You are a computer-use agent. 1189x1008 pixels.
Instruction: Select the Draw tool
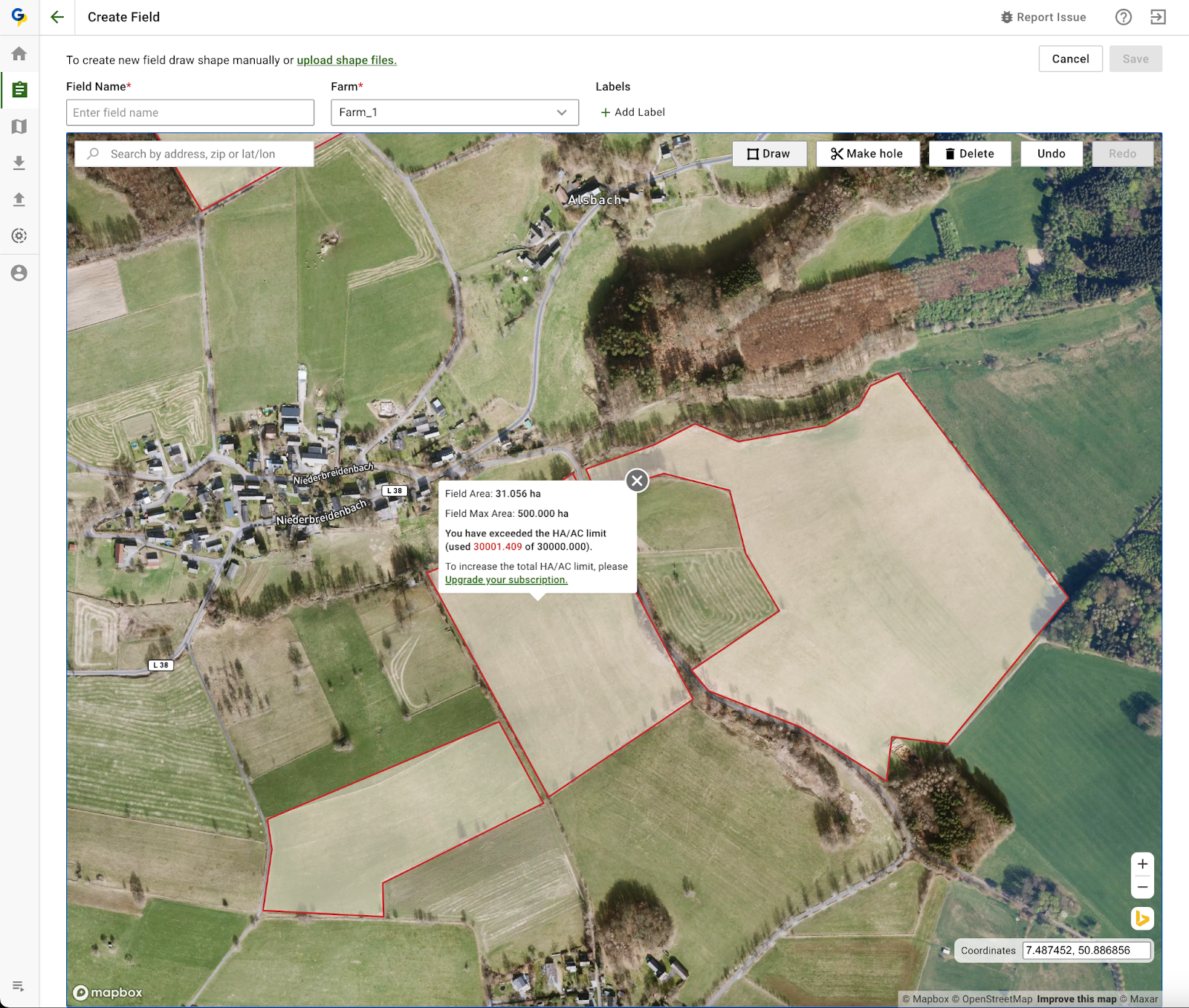coord(769,154)
